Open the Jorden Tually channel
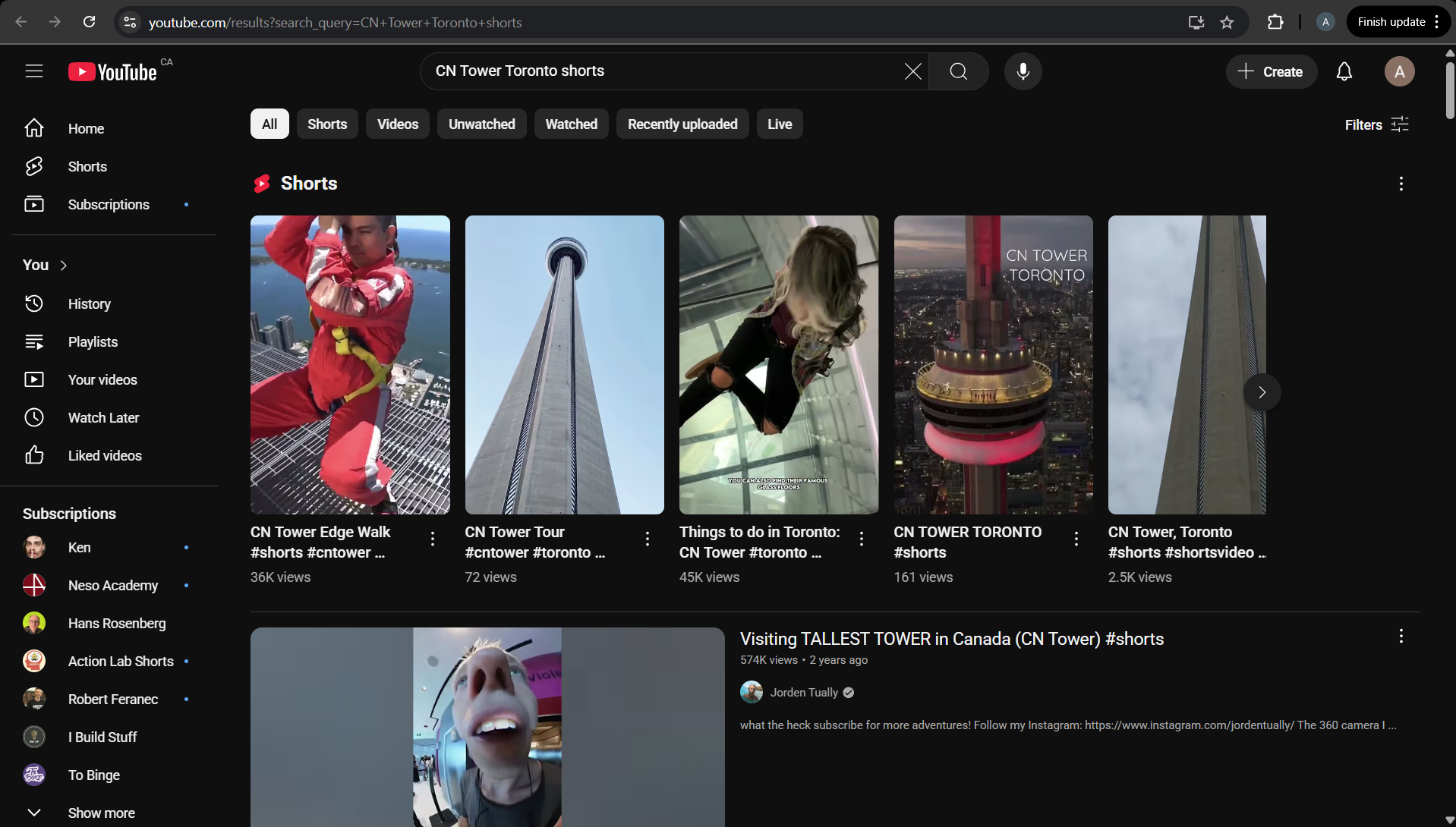The width and height of the screenshot is (1456, 827). tap(804, 692)
